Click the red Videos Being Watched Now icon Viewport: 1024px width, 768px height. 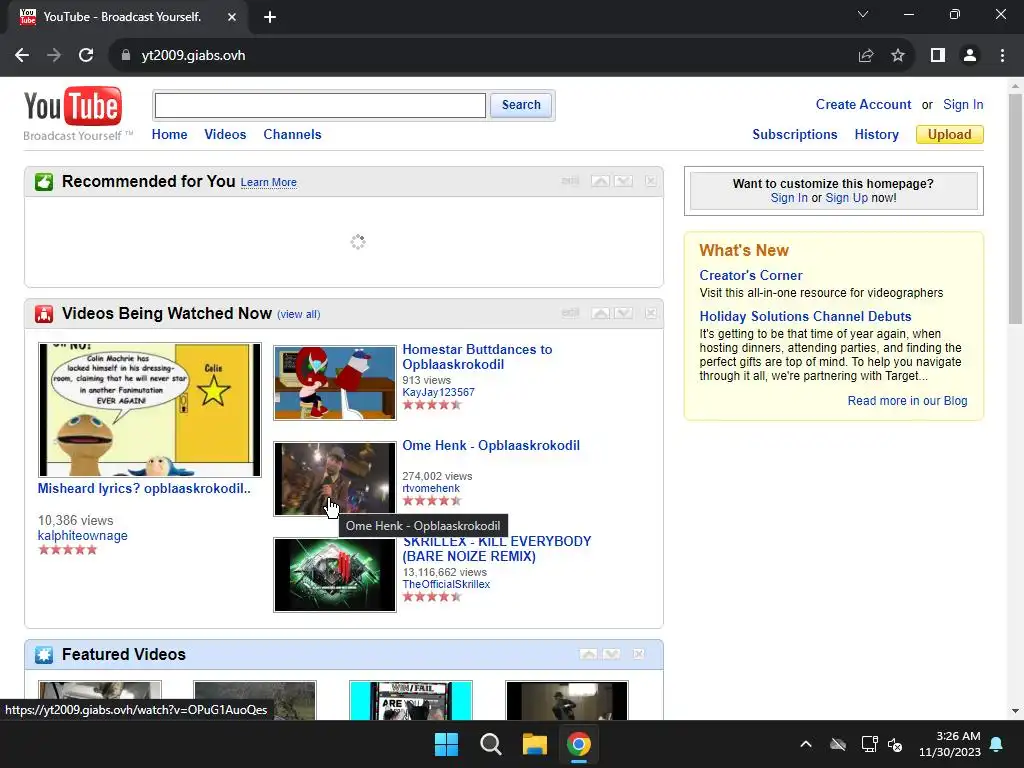click(44, 314)
